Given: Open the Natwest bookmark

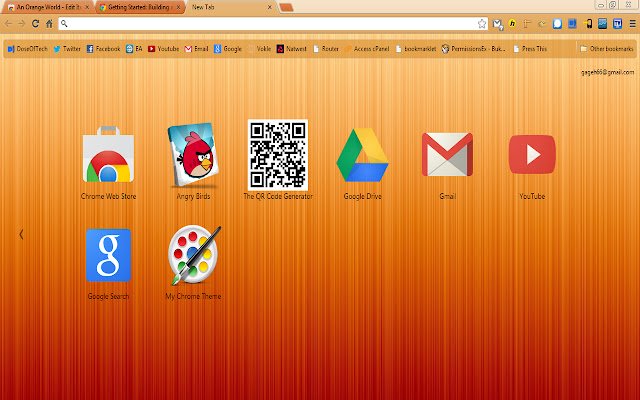Looking at the screenshot, I should click(291, 49).
